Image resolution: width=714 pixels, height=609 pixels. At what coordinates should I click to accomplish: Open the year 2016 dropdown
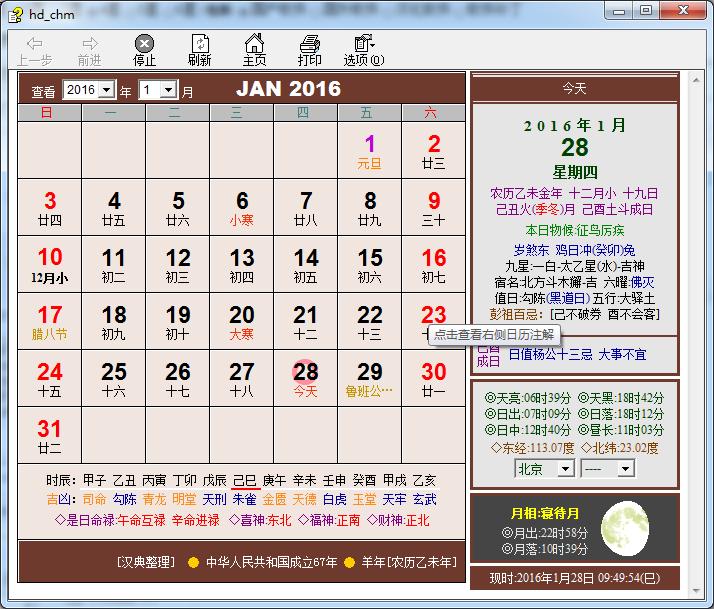pyautogui.click(x=89, y=90)
